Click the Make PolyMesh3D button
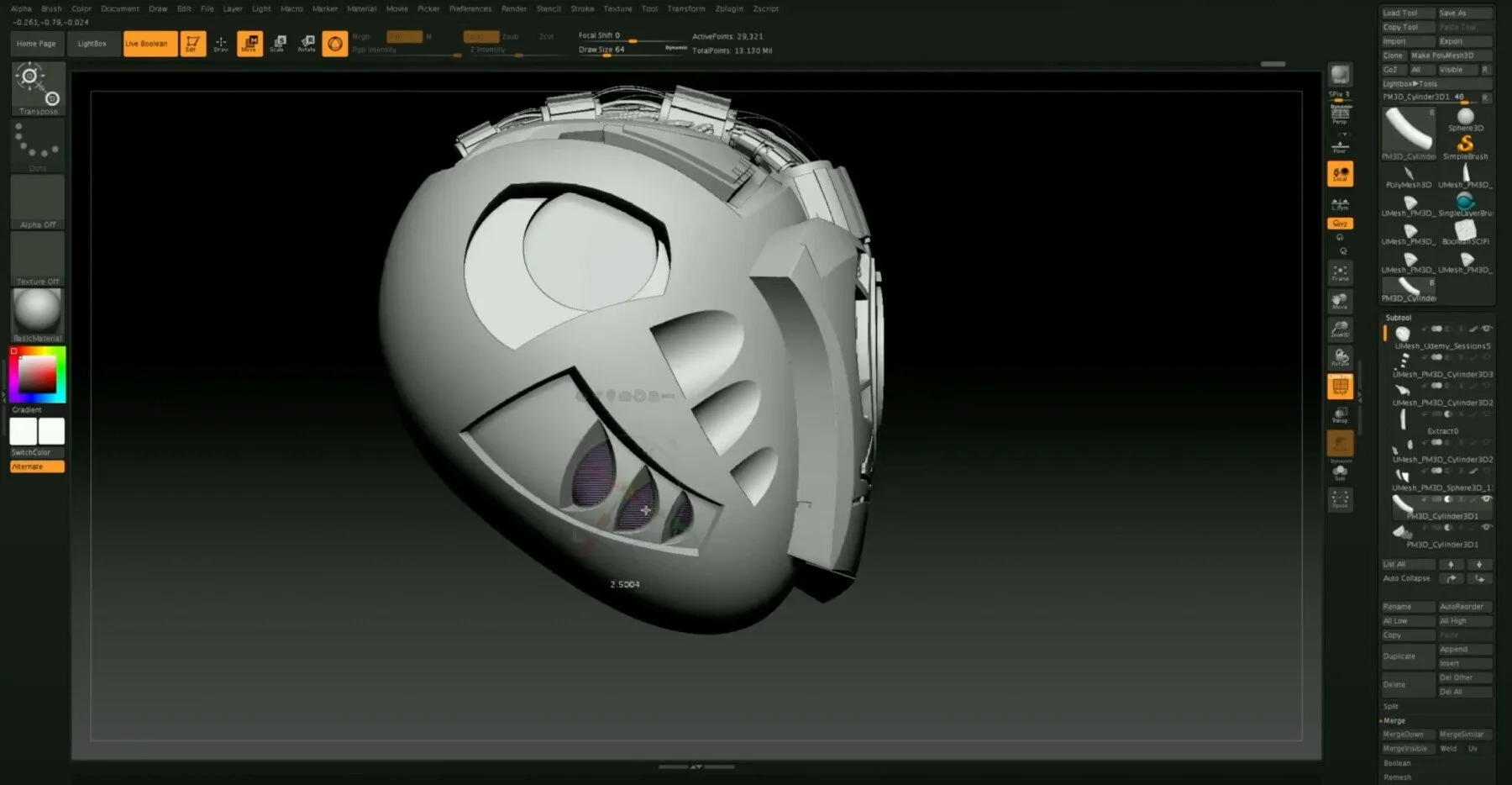The width and height of the screenshot is (1512, 785). pos(1451,55)
